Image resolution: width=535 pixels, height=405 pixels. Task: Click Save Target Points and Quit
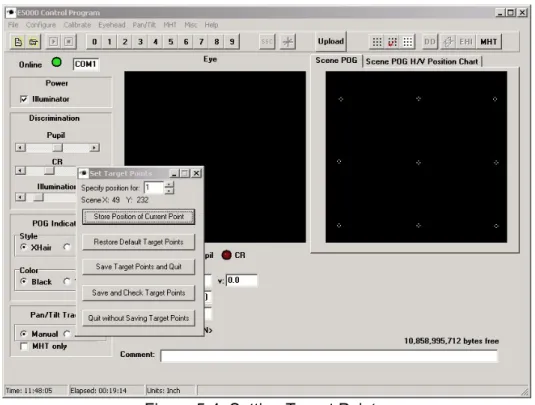point(139,267)
